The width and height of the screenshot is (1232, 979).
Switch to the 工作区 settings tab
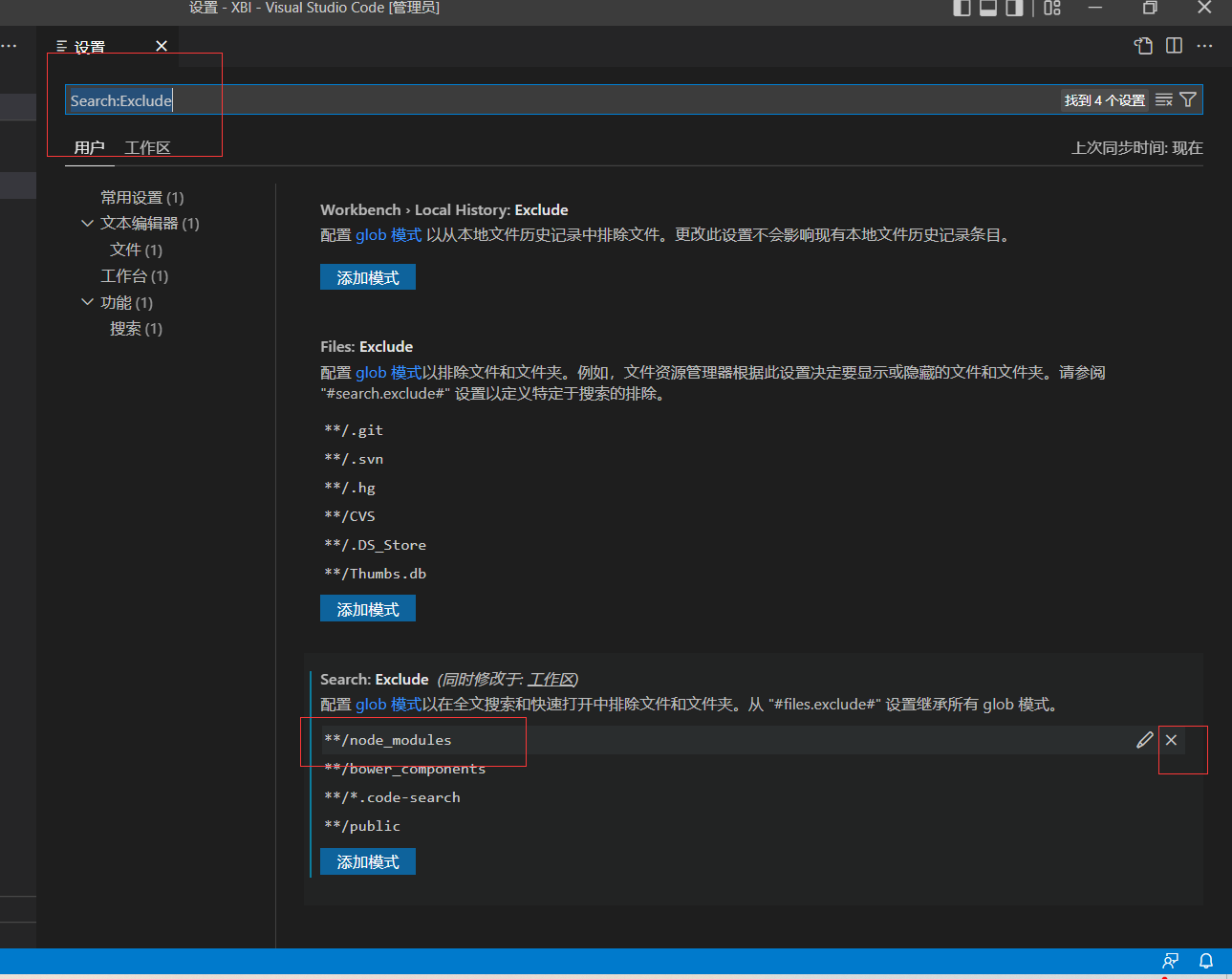click(147, 147)
